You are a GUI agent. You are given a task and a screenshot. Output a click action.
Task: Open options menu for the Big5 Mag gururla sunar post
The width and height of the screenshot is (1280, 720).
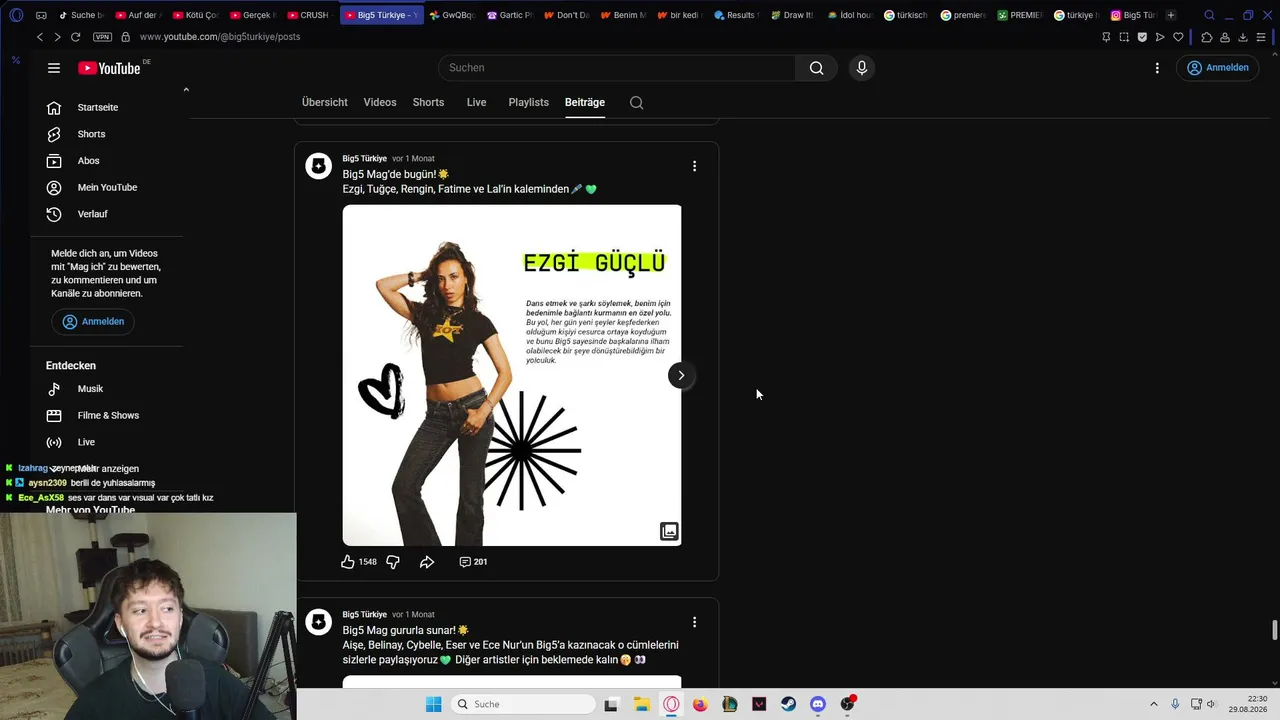click(x=694, y=622)
